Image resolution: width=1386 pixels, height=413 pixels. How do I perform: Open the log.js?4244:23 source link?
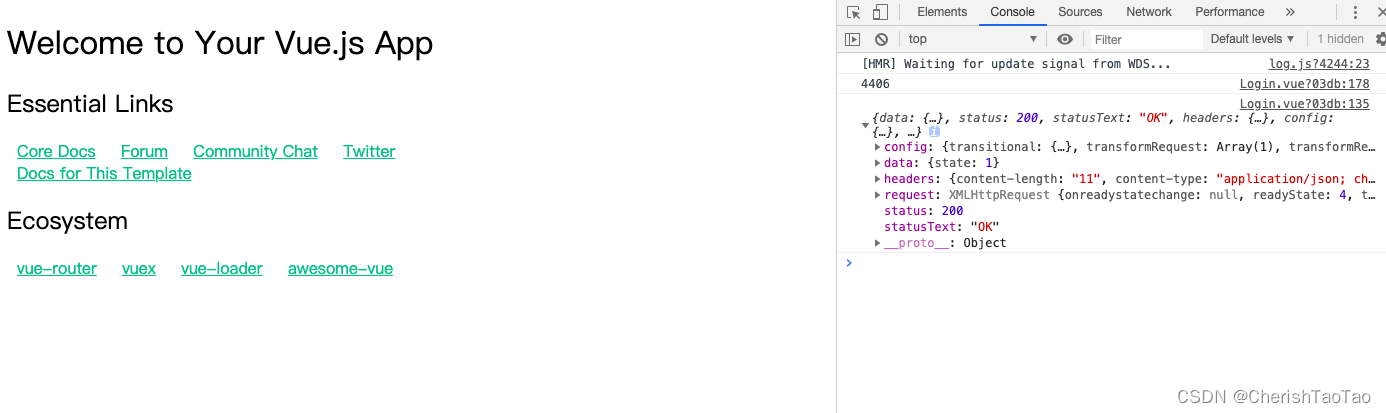(1319, 64)
